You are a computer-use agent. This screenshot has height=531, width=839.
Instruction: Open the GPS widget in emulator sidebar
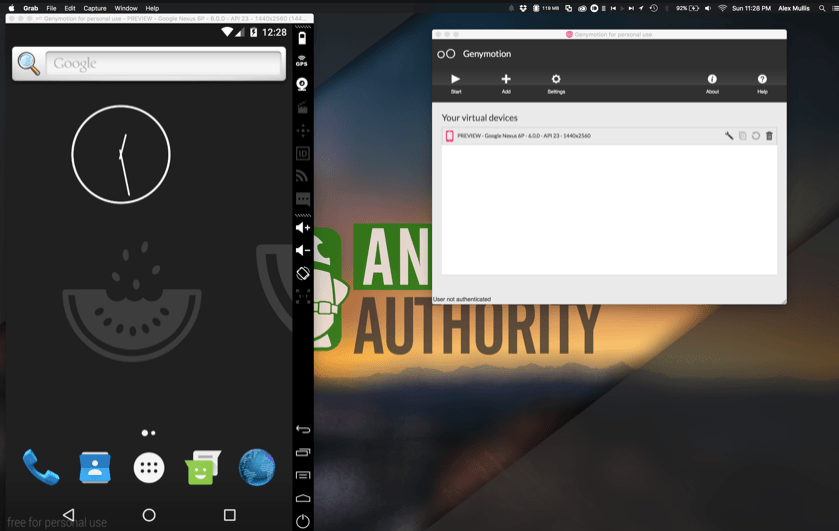pyautogui.click(x=302, y=61)
